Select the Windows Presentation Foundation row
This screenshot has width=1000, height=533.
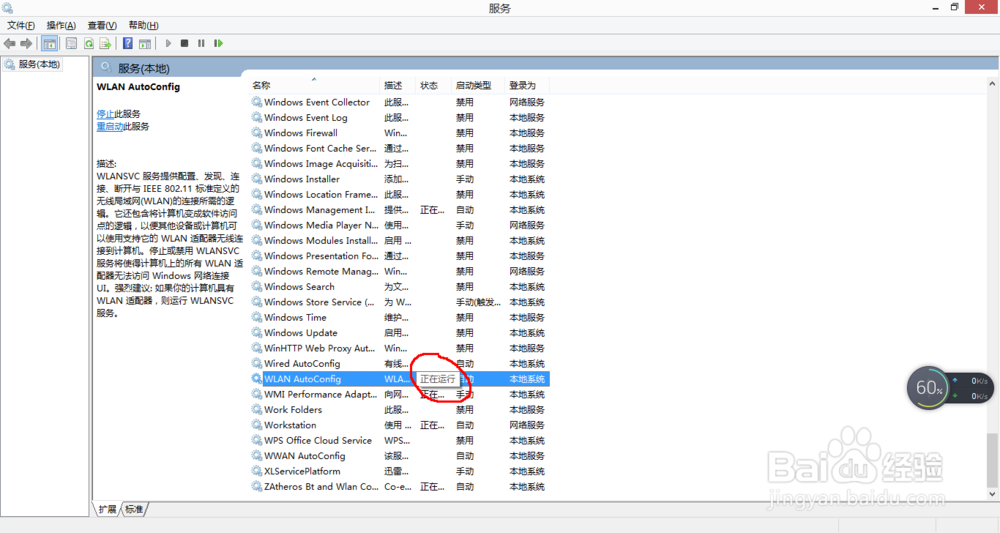click(x=399, y=256)
